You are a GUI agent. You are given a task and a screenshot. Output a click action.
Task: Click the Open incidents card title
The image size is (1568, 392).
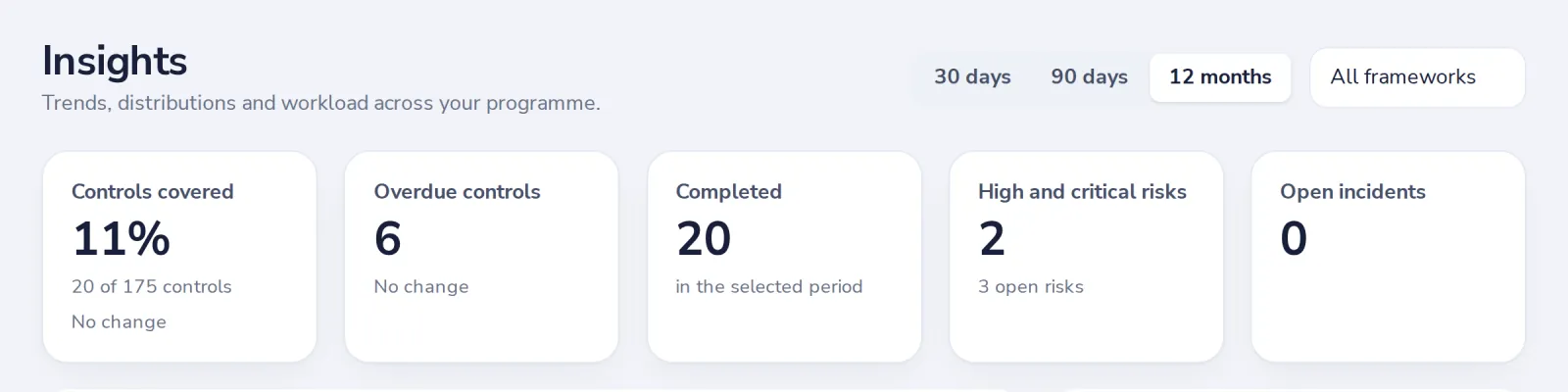tap(1352, 192)
